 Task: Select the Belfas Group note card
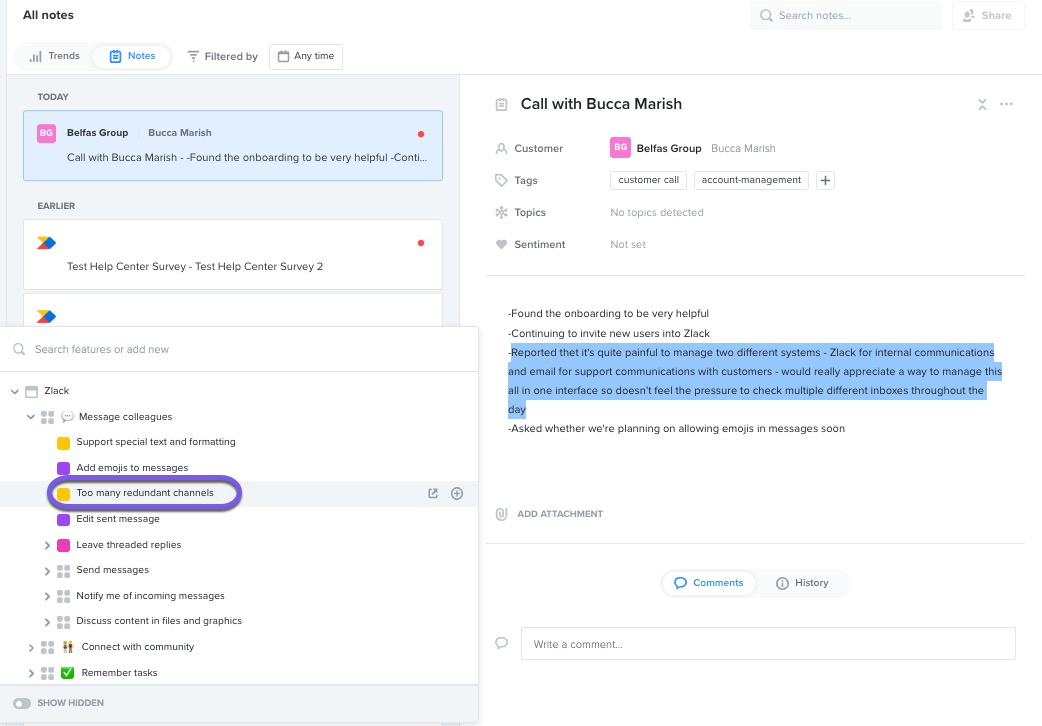[x=233, y=146]
